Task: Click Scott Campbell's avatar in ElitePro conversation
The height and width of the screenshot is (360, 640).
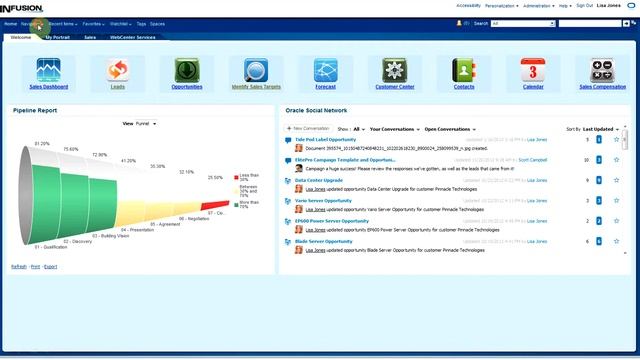Action: [299, 168]
